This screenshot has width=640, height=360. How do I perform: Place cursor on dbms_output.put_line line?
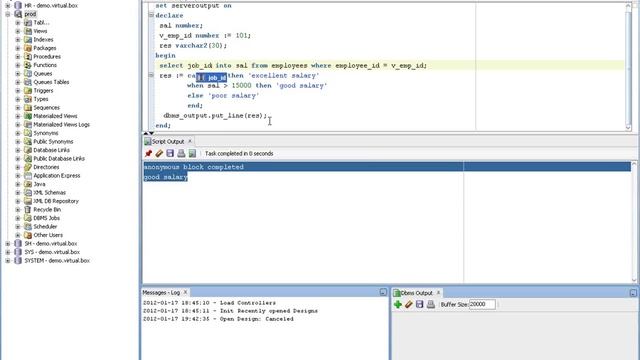point(215,116)
